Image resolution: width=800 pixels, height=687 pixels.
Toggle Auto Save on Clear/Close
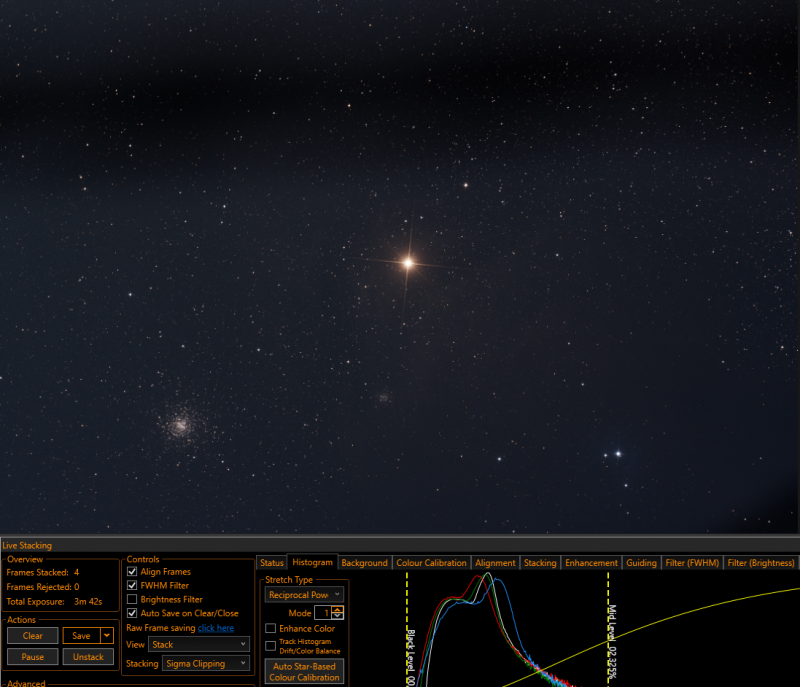point(132,613)
